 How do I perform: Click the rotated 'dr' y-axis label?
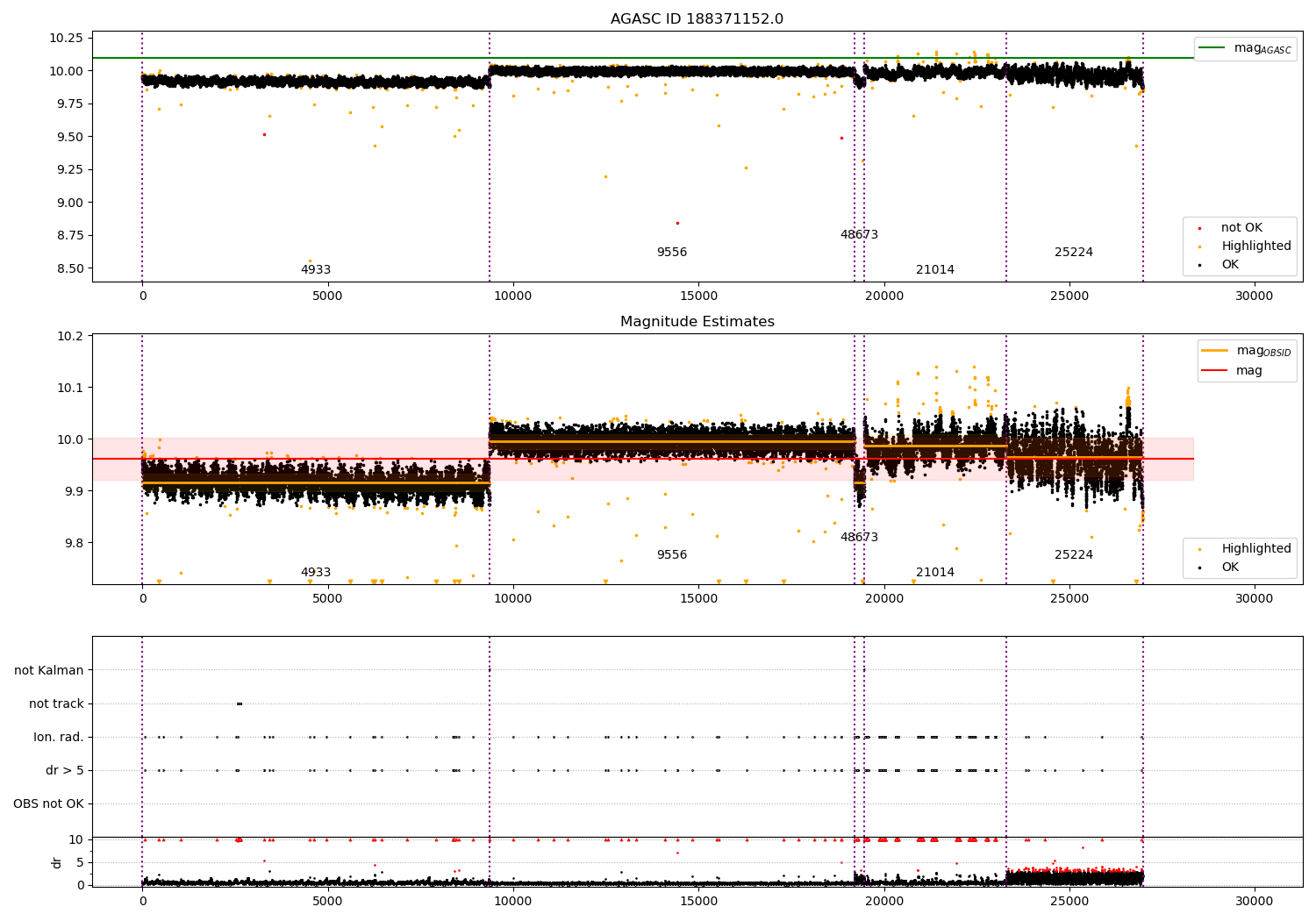(x=57, y=862)
